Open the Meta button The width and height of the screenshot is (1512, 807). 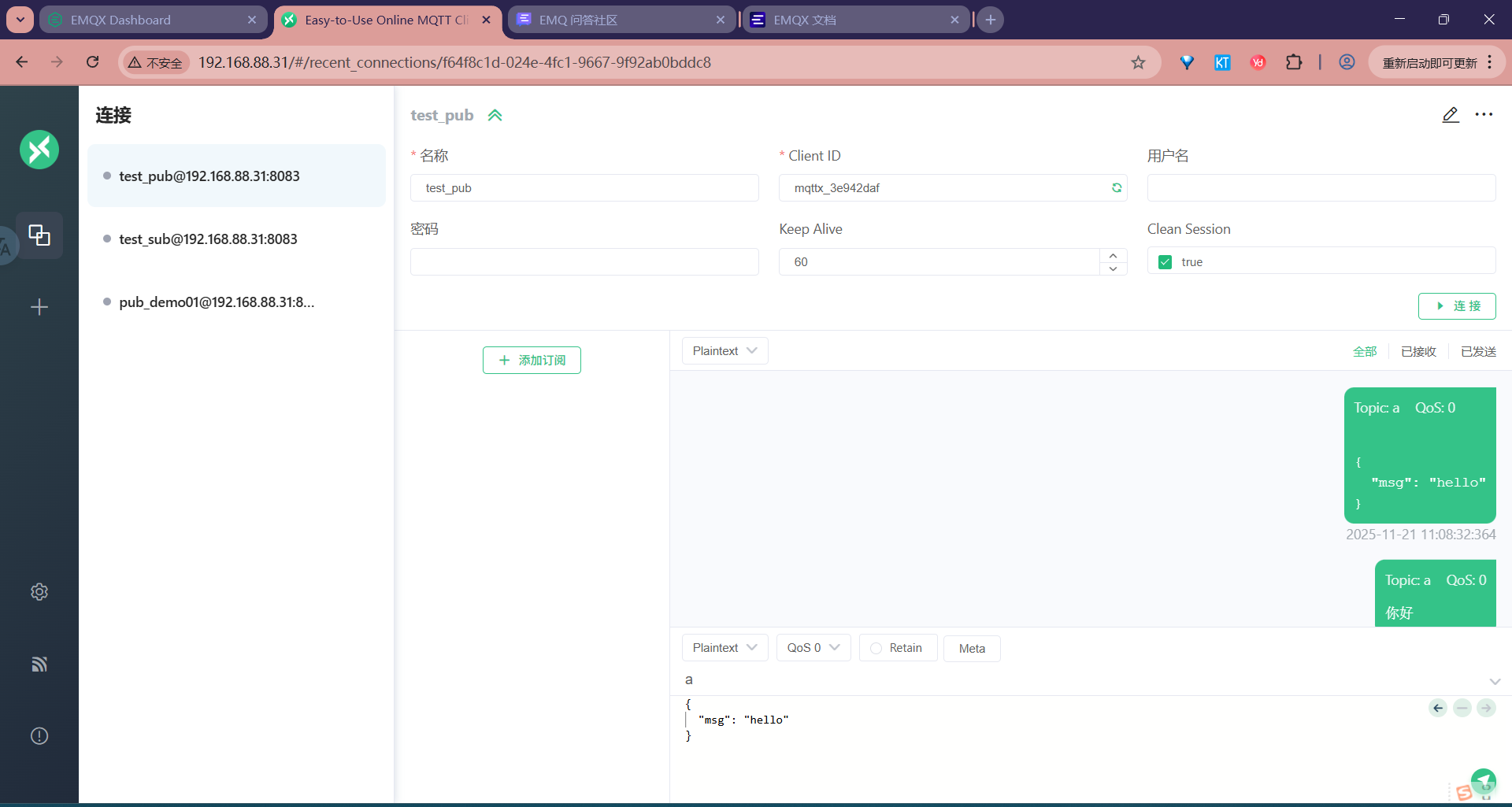click(972, 649)
